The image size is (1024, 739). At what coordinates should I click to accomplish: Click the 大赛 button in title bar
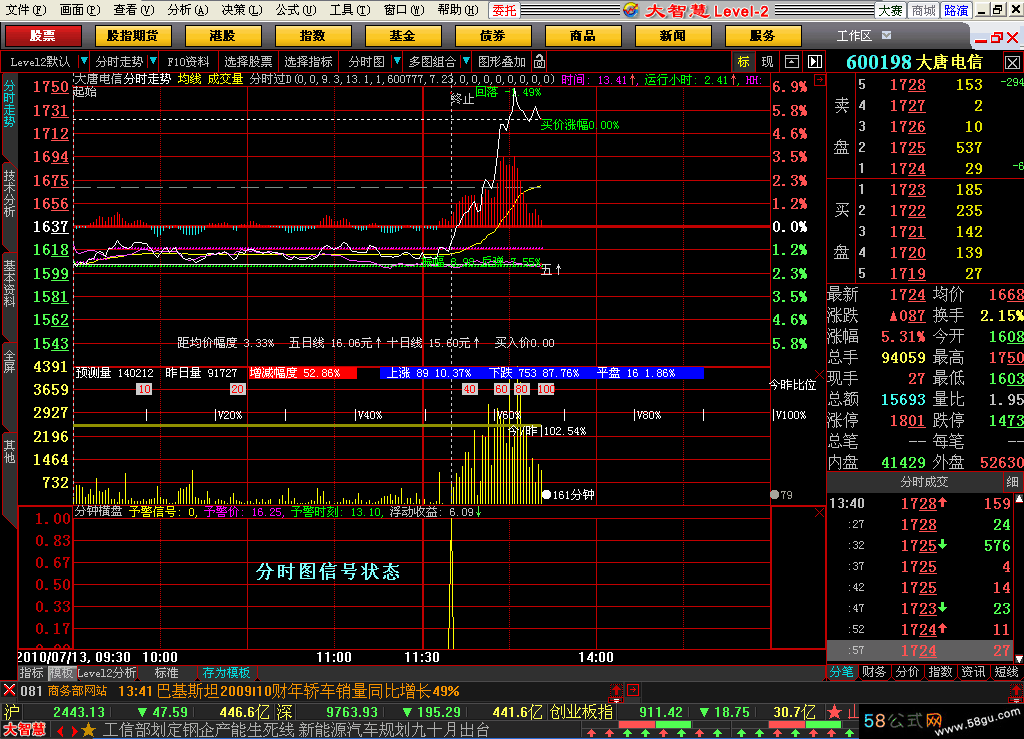click(889, 10)
